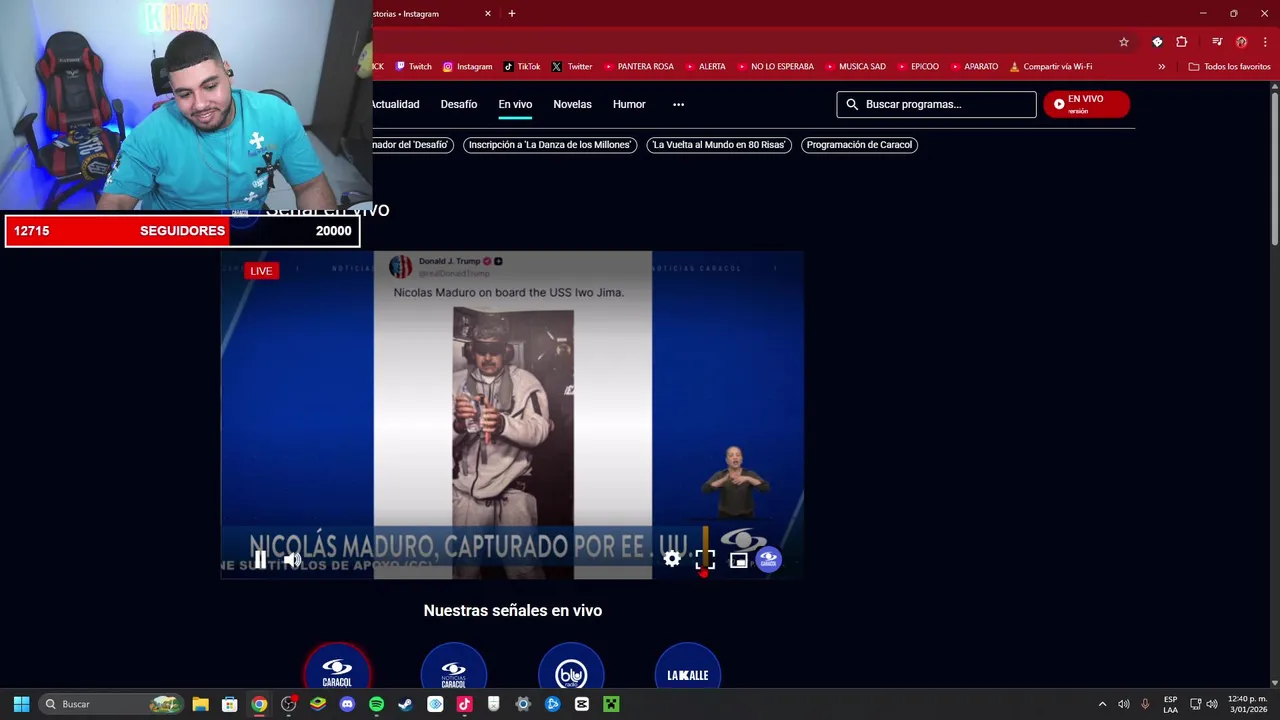This screenshot has width=1280, height=720.
Task: Open BlueStacks from the taskbar
Action: (x=318, y=704)
